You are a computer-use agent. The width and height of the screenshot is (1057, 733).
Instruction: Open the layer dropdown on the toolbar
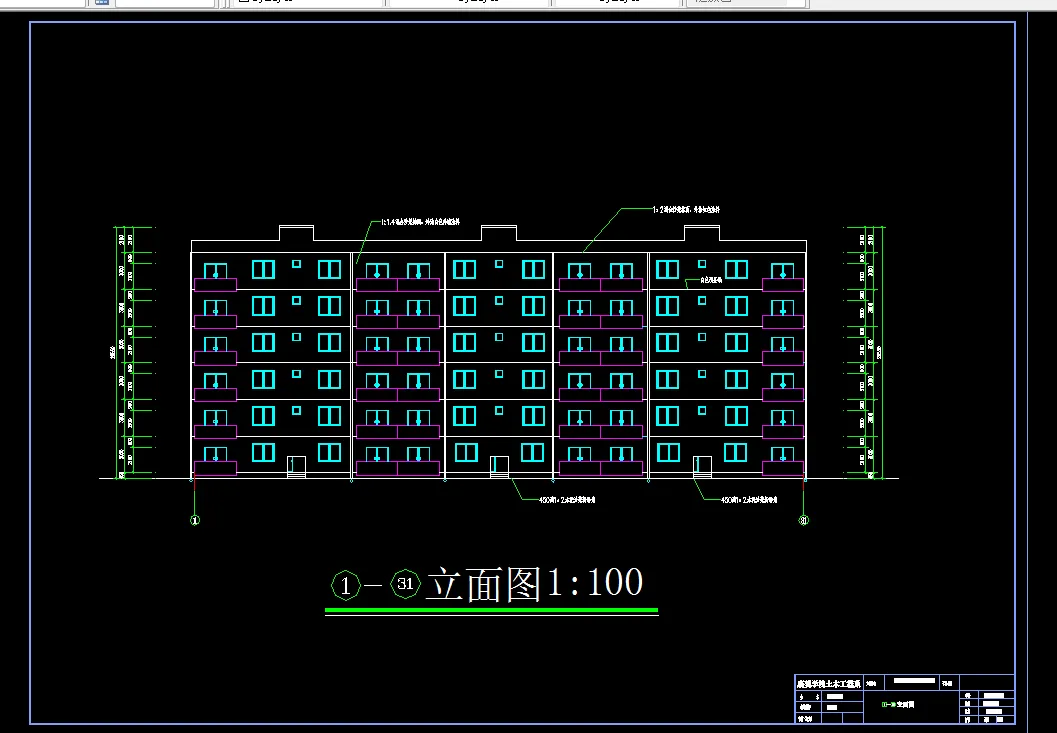[x=165, y=3]
